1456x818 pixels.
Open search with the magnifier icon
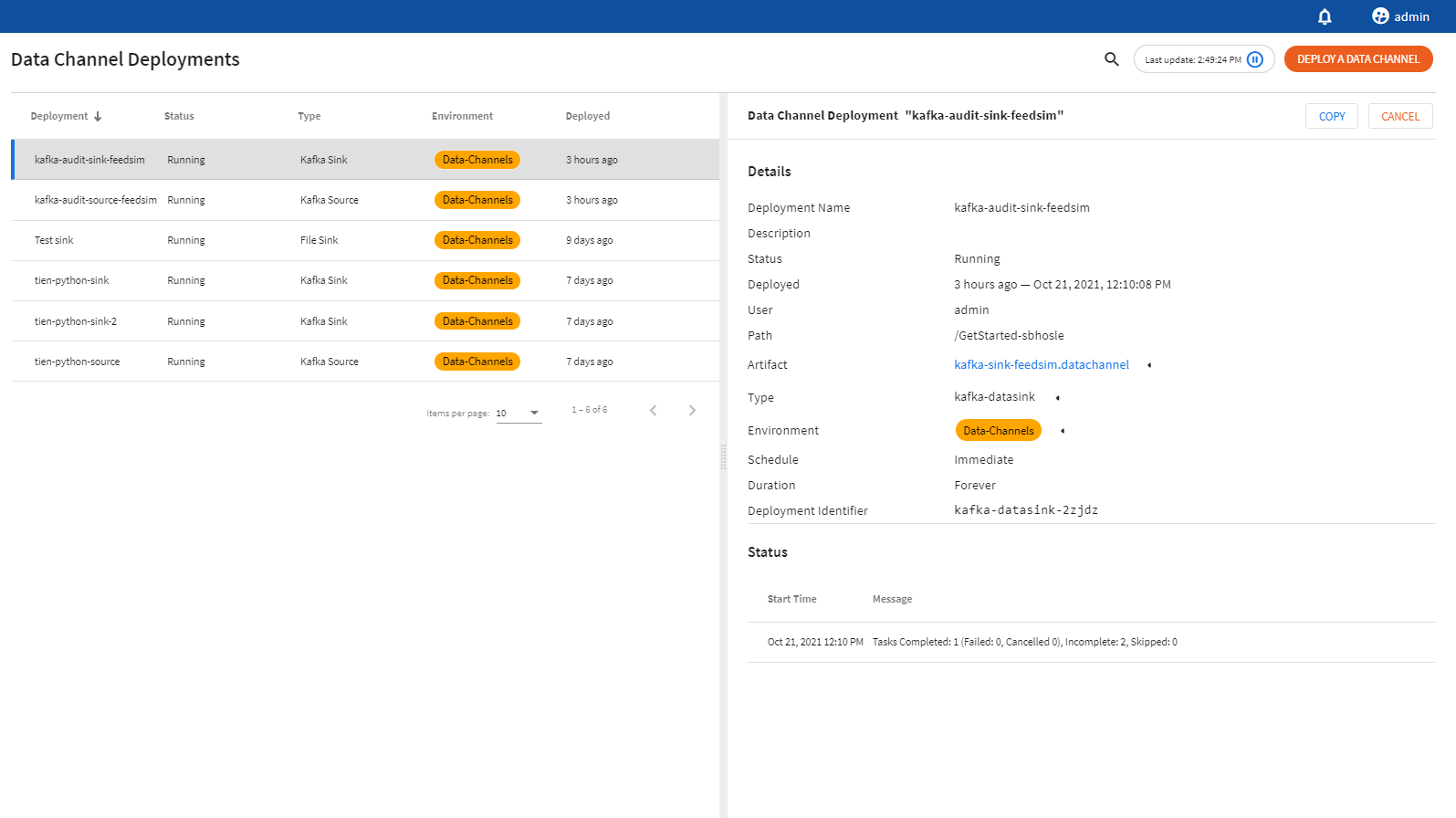point(1111,59)
